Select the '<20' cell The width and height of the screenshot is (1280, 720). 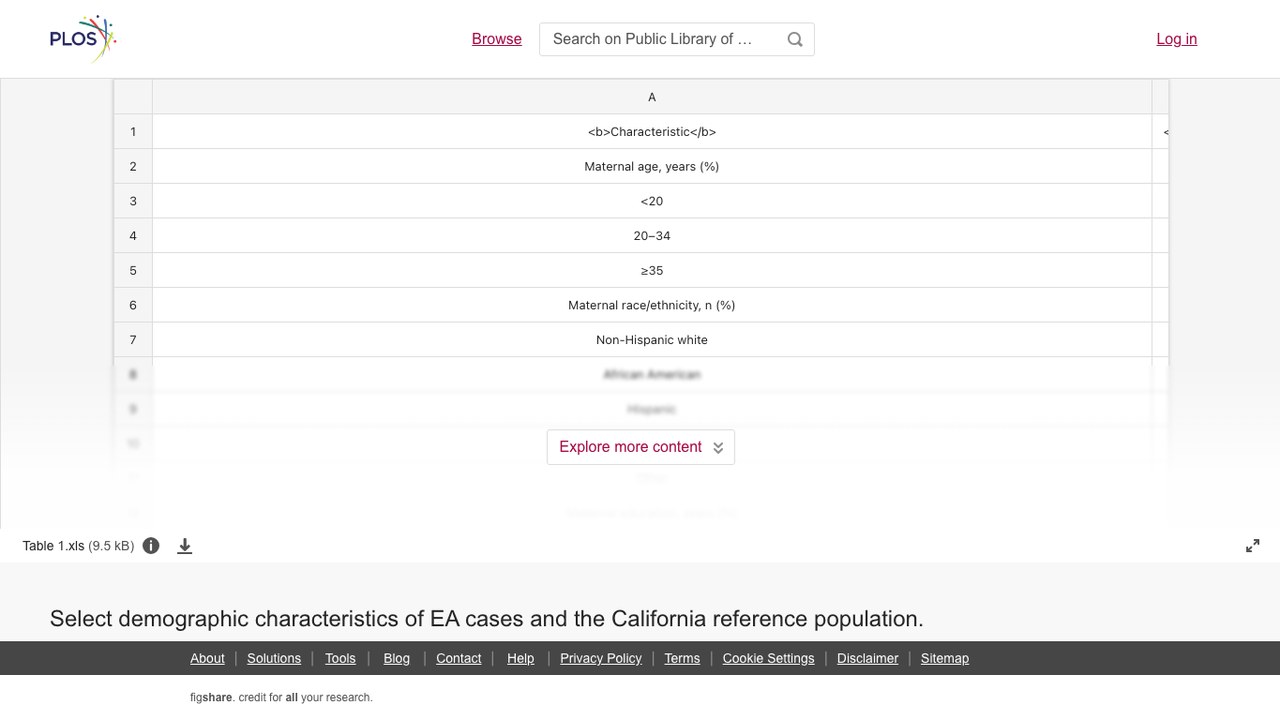click(x=652, y=201)
